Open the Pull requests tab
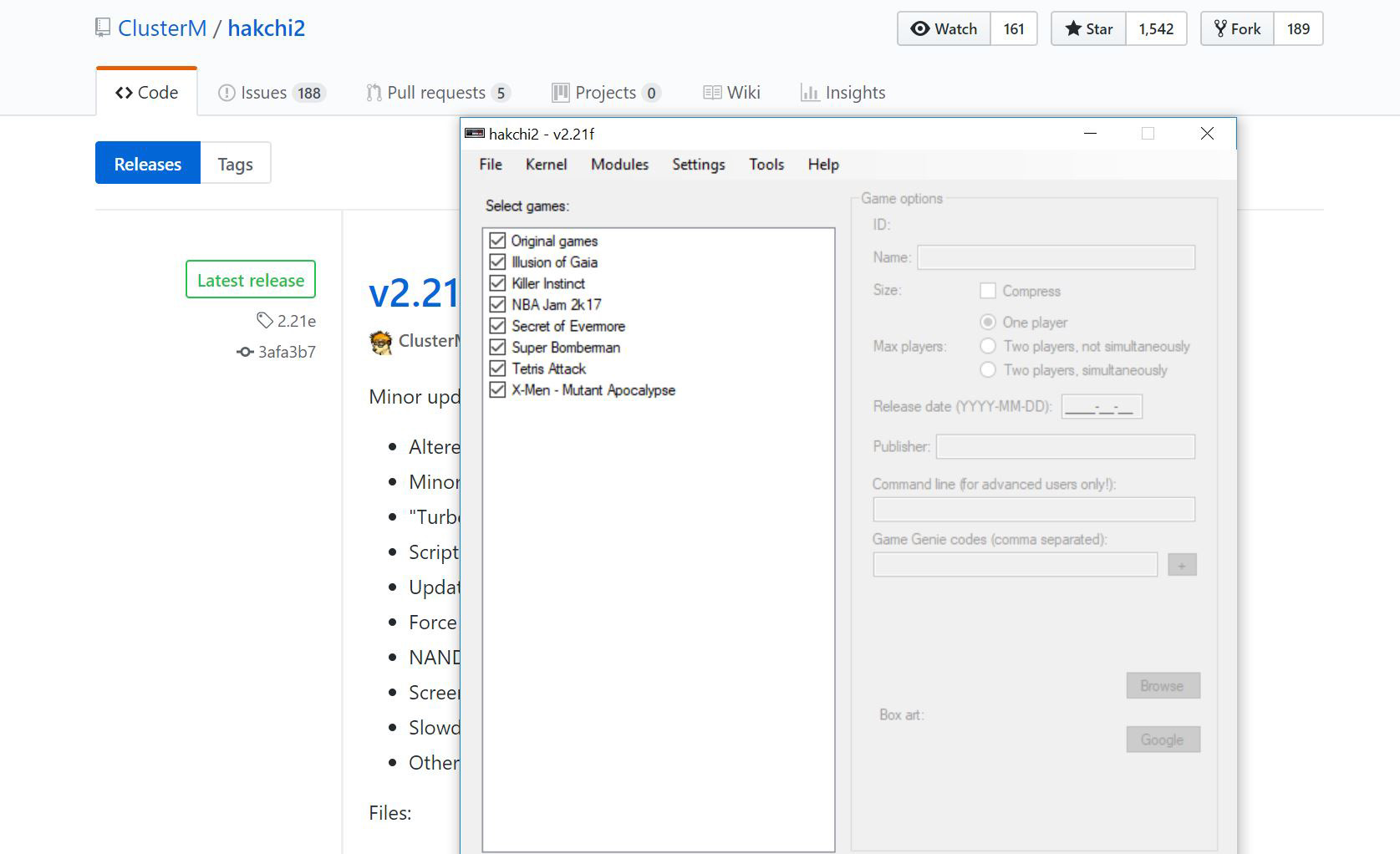Viewport: 1400px width, 854px height. click(x=439, y=93)
